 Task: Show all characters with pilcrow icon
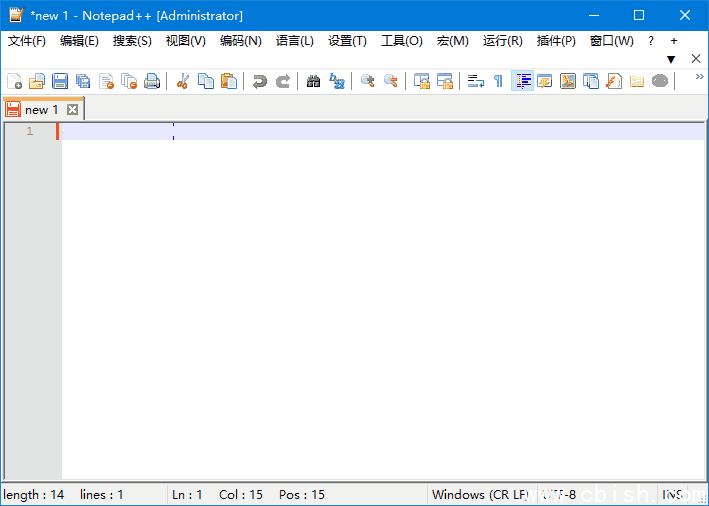coord(498,81)
